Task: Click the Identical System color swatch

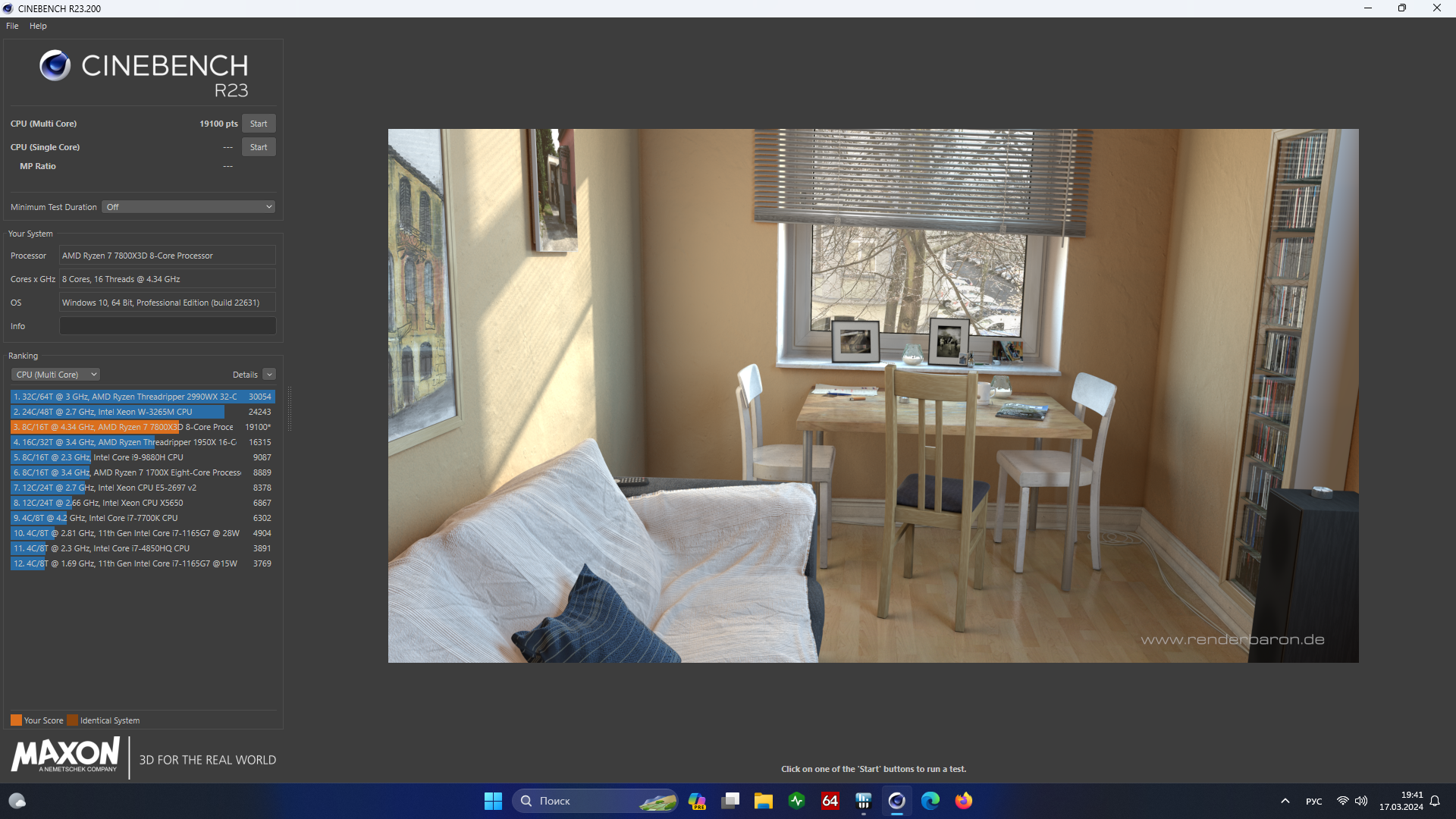Action: pyautogui.click(x=72, y=720)
